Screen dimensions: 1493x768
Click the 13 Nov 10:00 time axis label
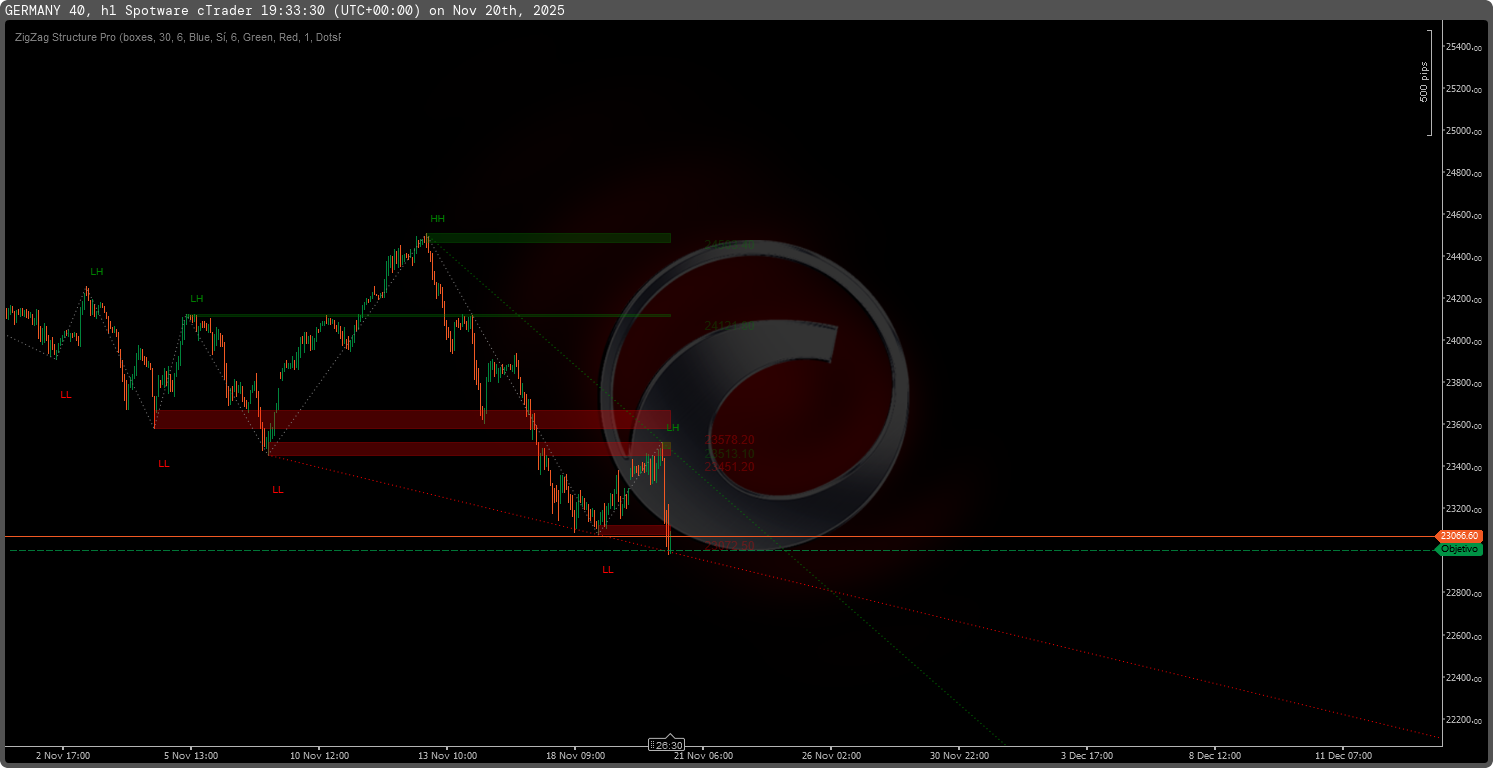coord(447,755)
